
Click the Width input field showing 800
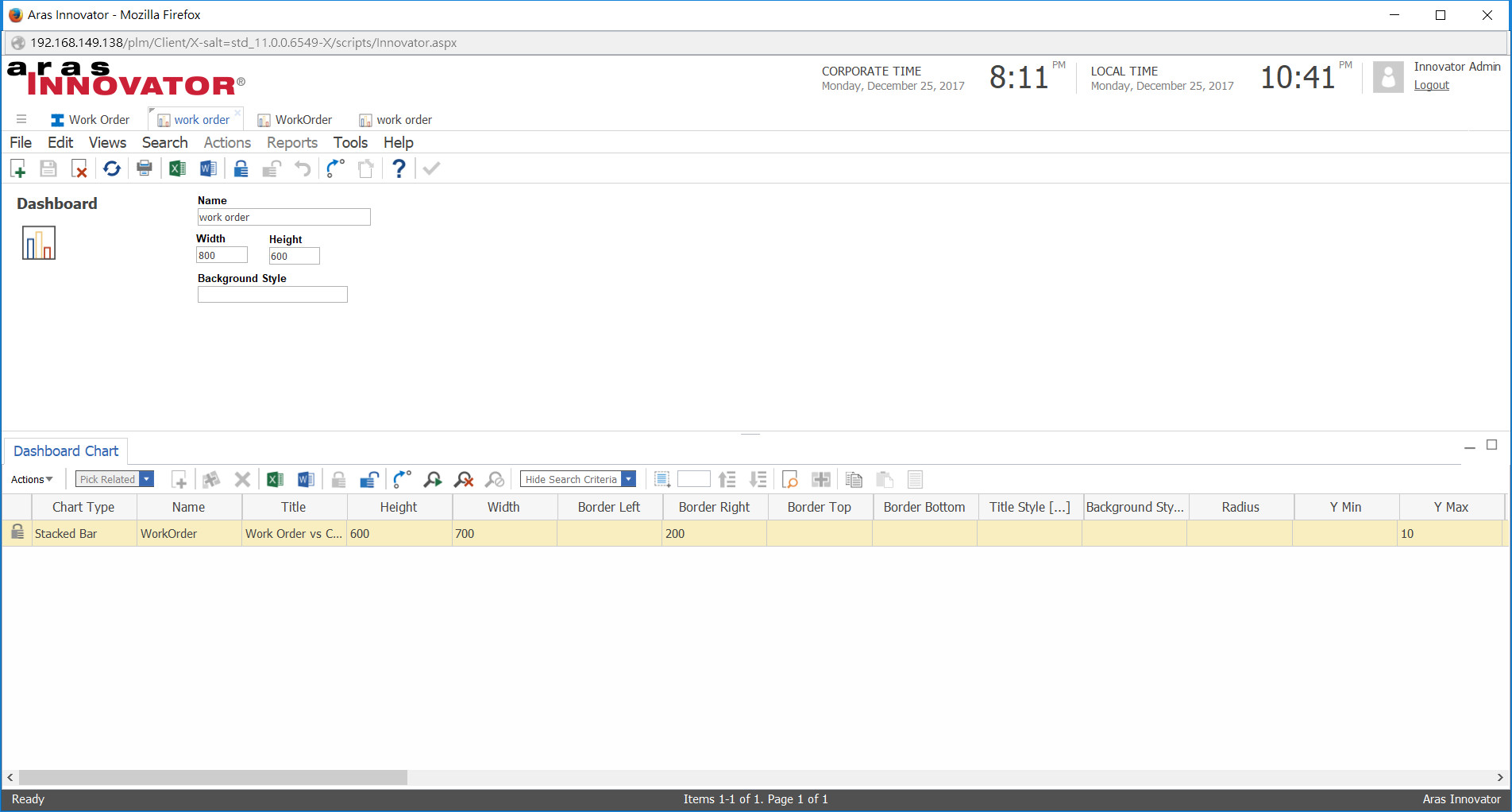222,255
